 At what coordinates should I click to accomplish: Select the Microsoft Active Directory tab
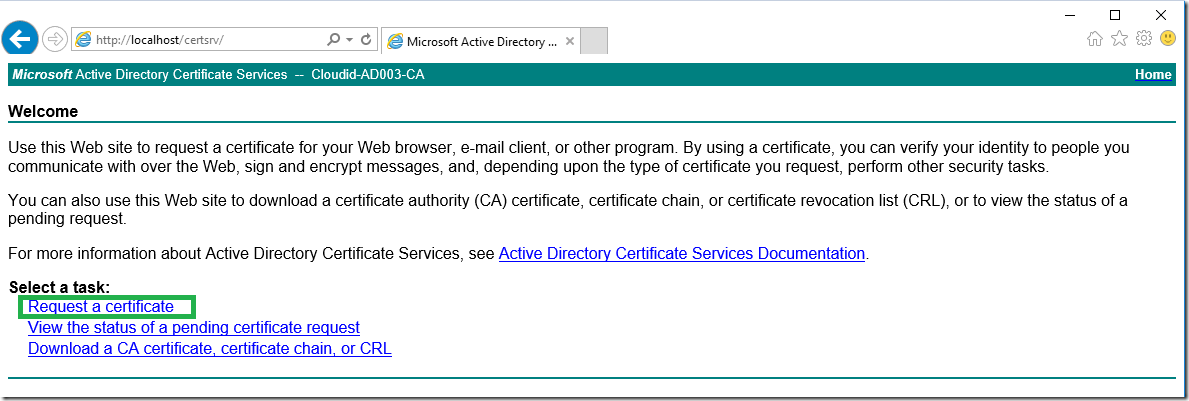coord(481,42)
